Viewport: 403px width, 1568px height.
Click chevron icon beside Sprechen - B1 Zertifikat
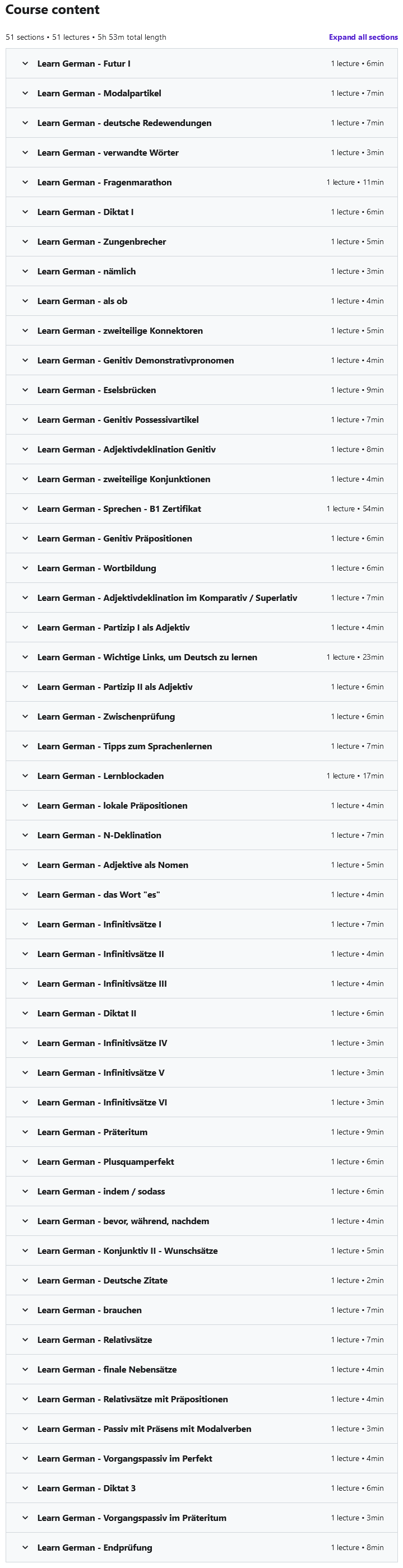tap(25, 509)
